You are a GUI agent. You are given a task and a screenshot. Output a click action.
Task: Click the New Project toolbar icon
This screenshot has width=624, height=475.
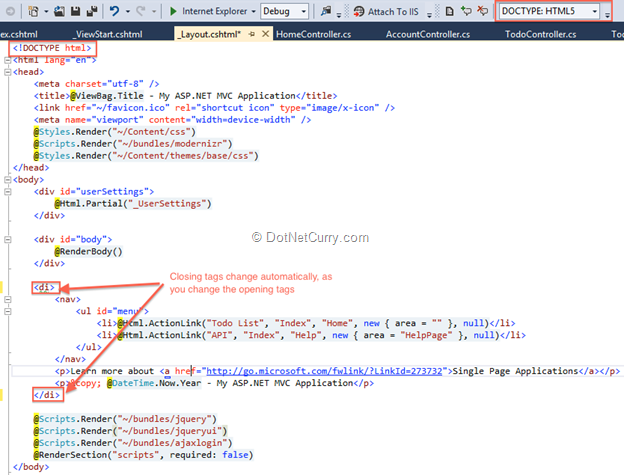click(33, 11)
